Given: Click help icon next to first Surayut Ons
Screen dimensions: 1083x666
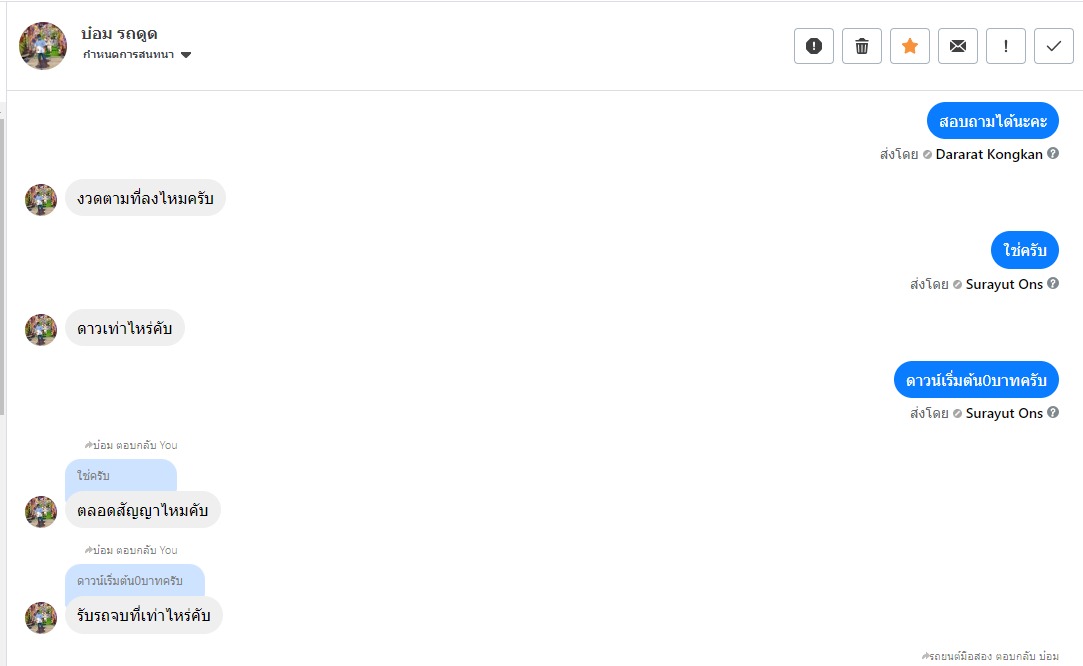Looking at the screenshot, I should coord(1053,284).
